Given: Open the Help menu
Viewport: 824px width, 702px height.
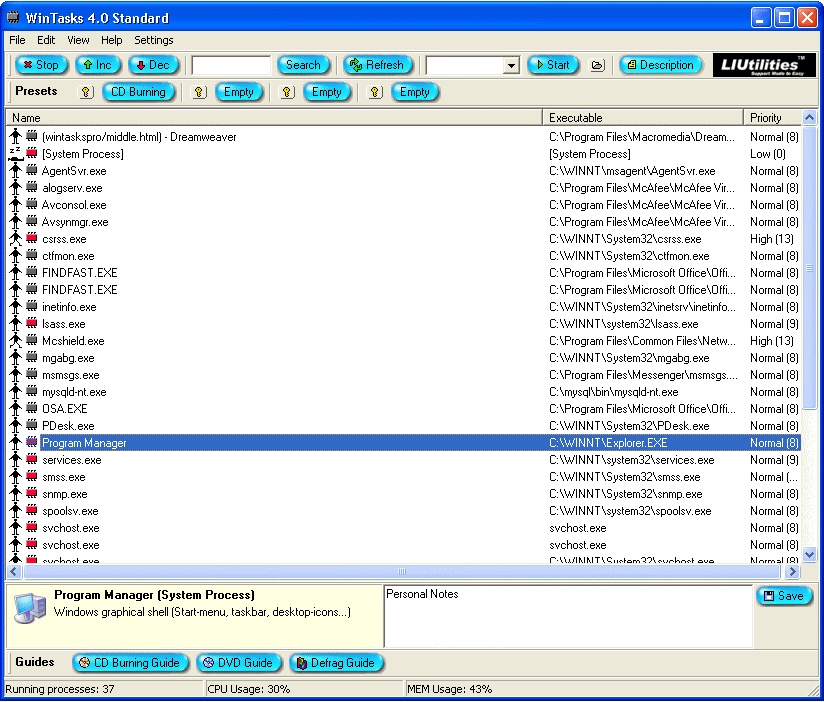Looking at the screenshot, I should pos(111,40).
